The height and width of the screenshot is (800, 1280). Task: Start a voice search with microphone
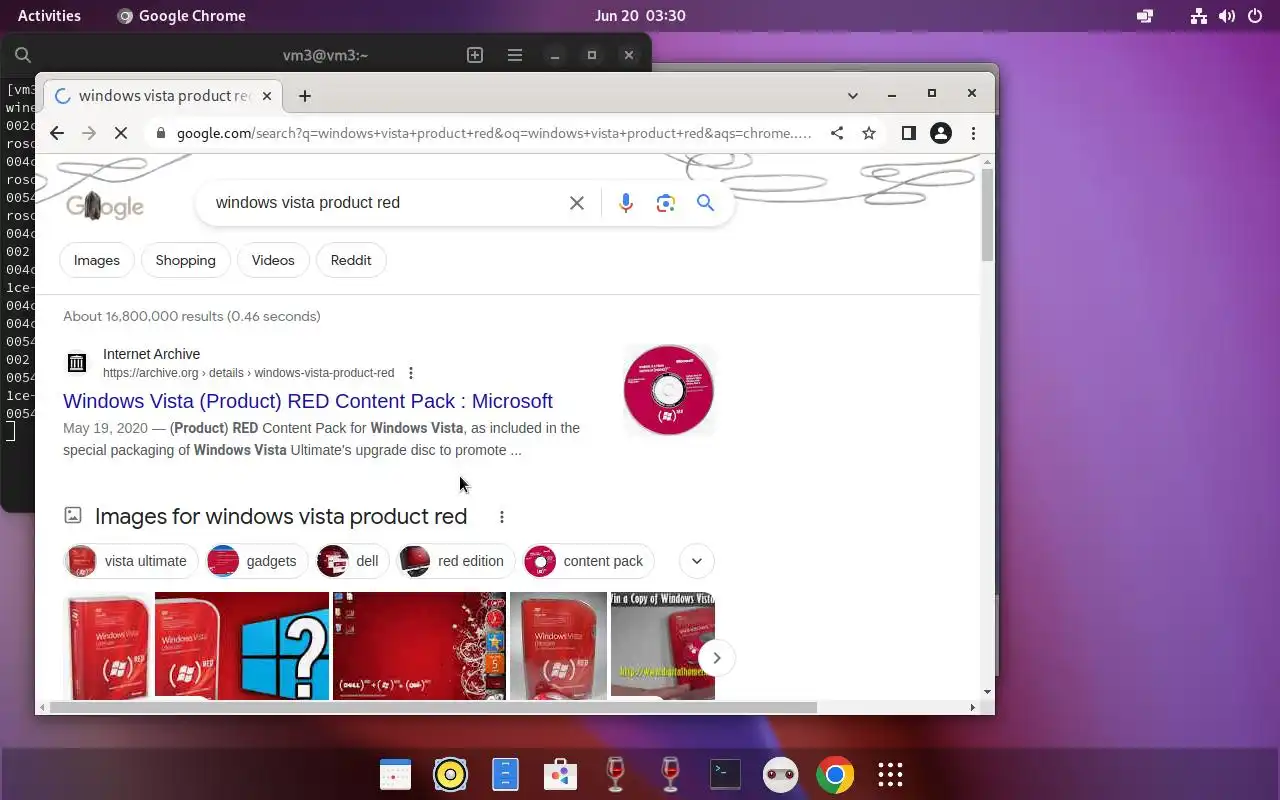[626, 203]
